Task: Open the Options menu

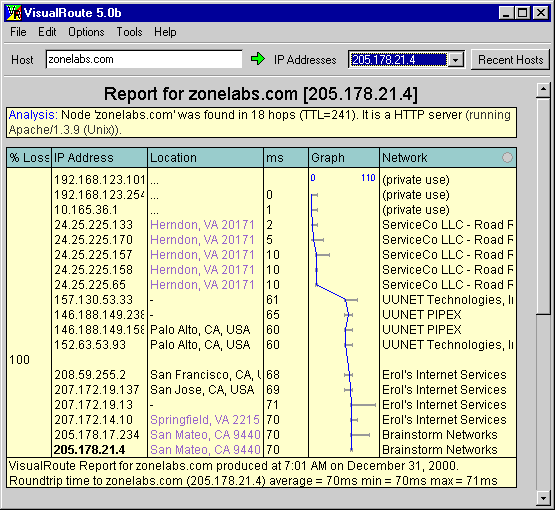Action: (x=86, y=32)
